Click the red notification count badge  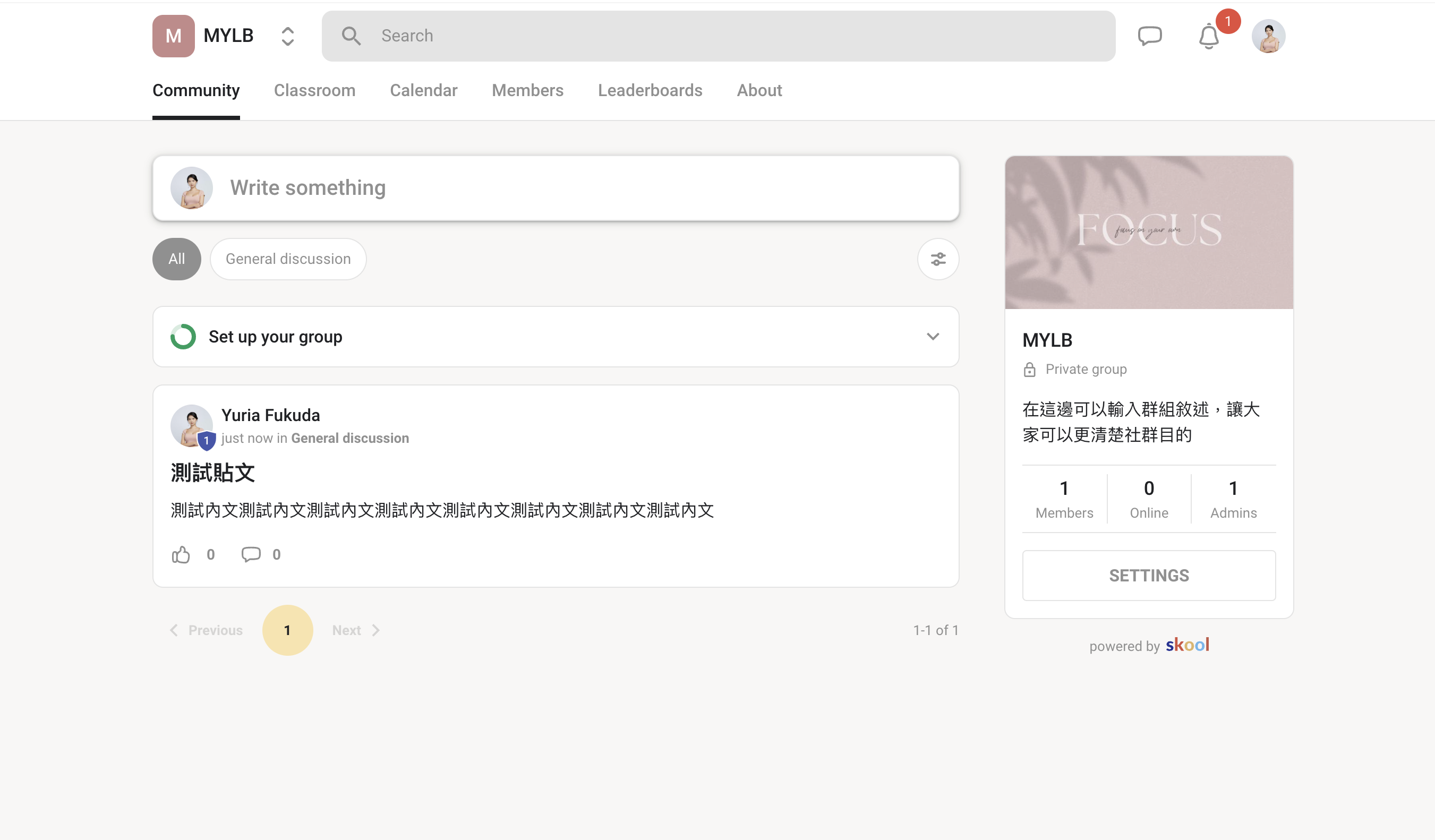1228,22
